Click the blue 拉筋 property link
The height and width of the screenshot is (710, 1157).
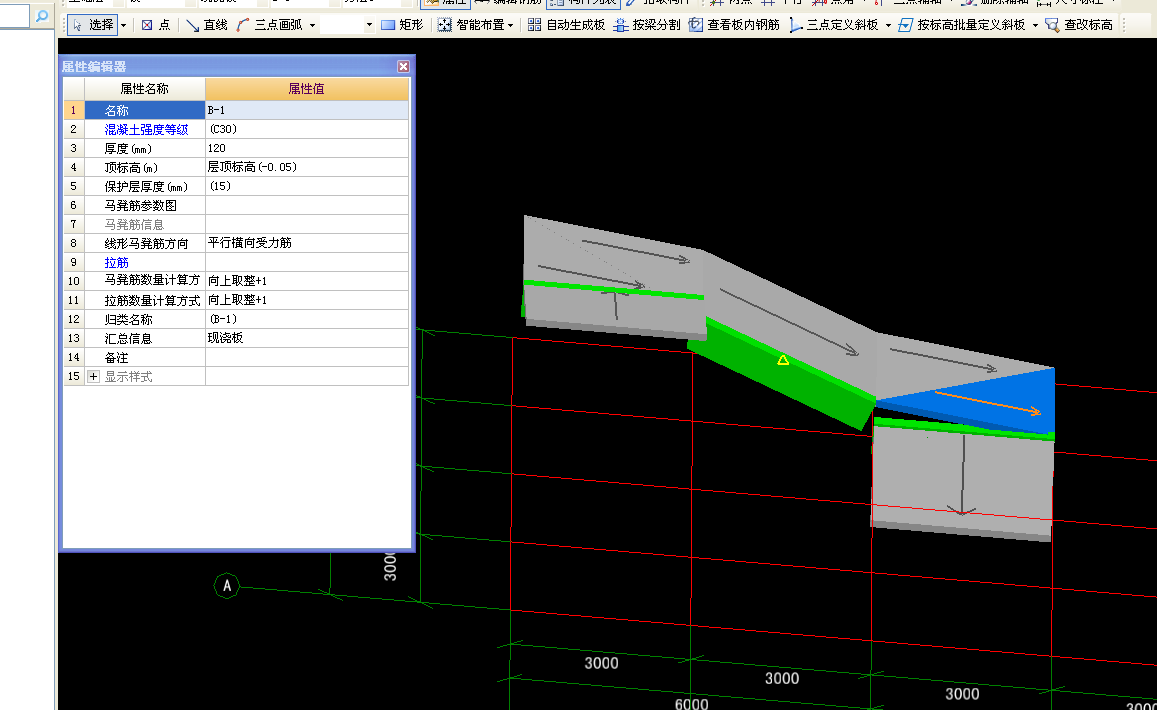coord(117,263)
